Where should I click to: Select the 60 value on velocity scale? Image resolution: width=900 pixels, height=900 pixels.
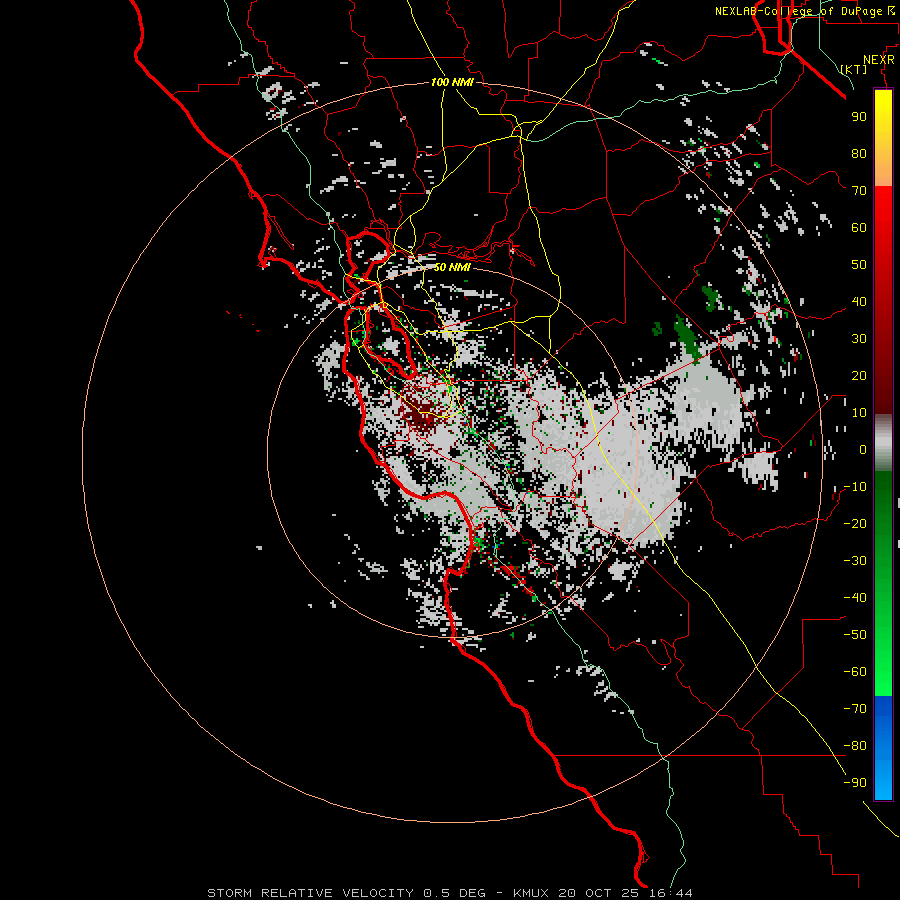[859, 227]
